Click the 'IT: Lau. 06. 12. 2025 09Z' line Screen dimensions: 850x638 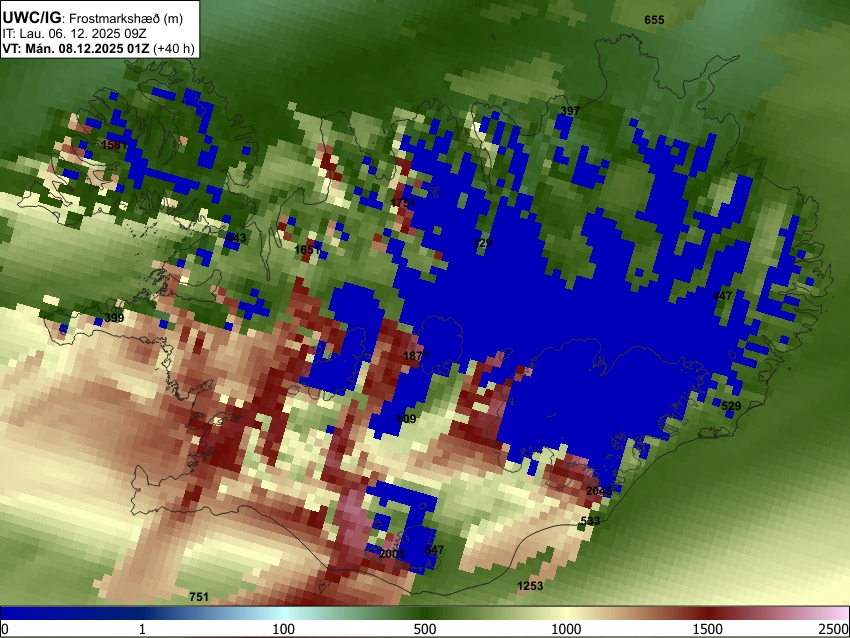[74, 34]
